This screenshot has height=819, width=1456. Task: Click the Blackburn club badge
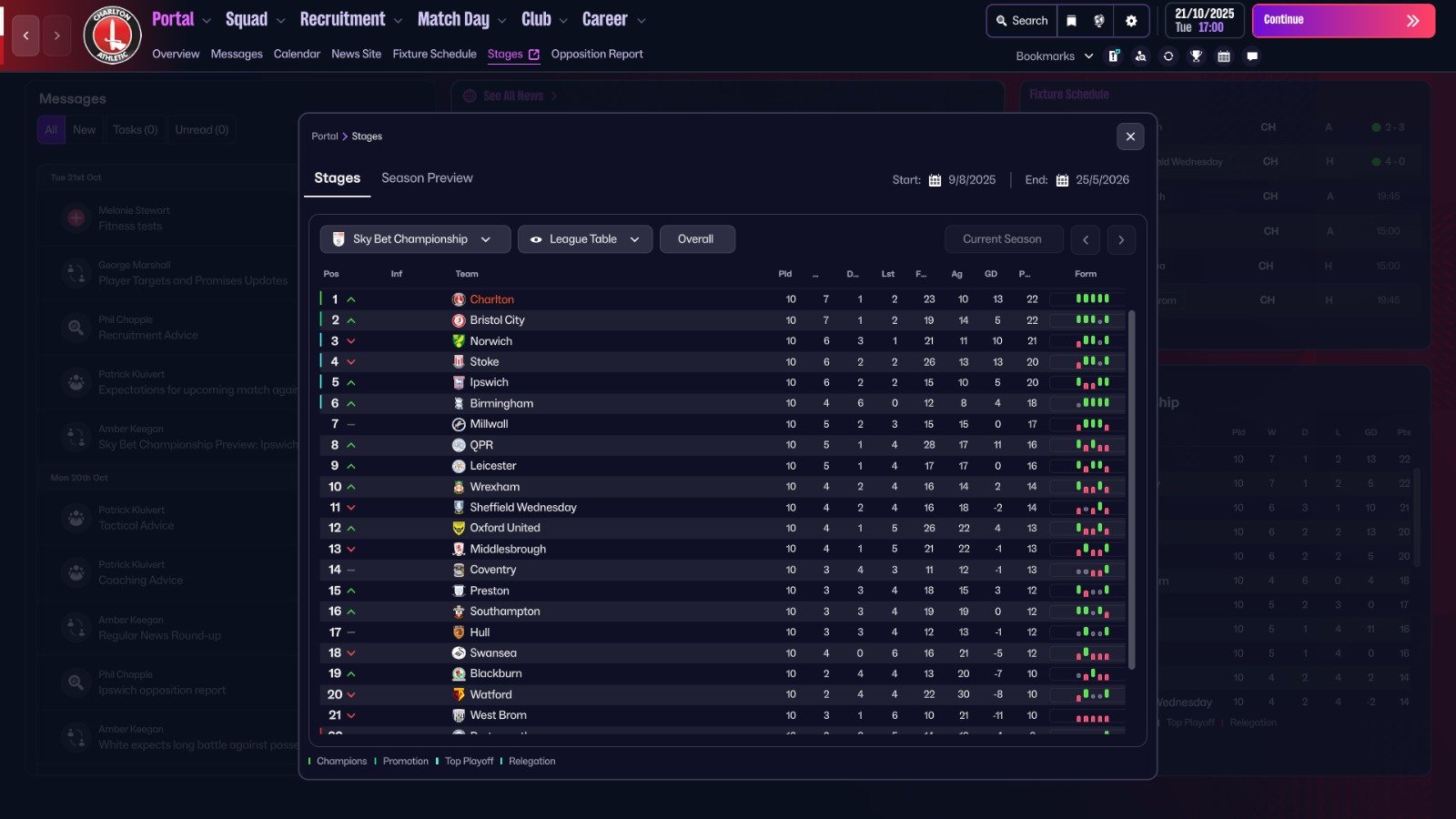[x=459, y=673]
